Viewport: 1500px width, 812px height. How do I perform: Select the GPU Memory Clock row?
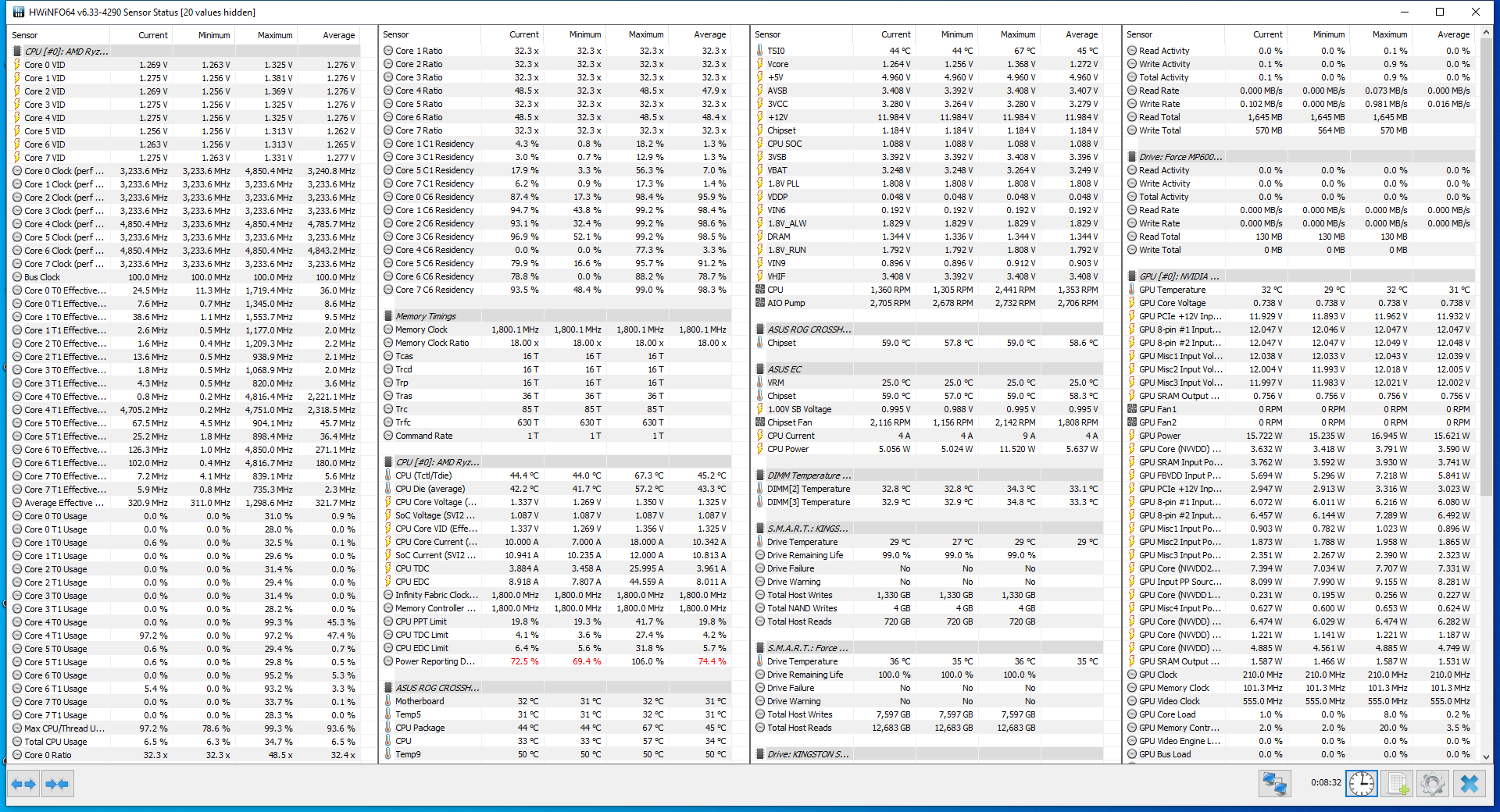coord(1300,688)
